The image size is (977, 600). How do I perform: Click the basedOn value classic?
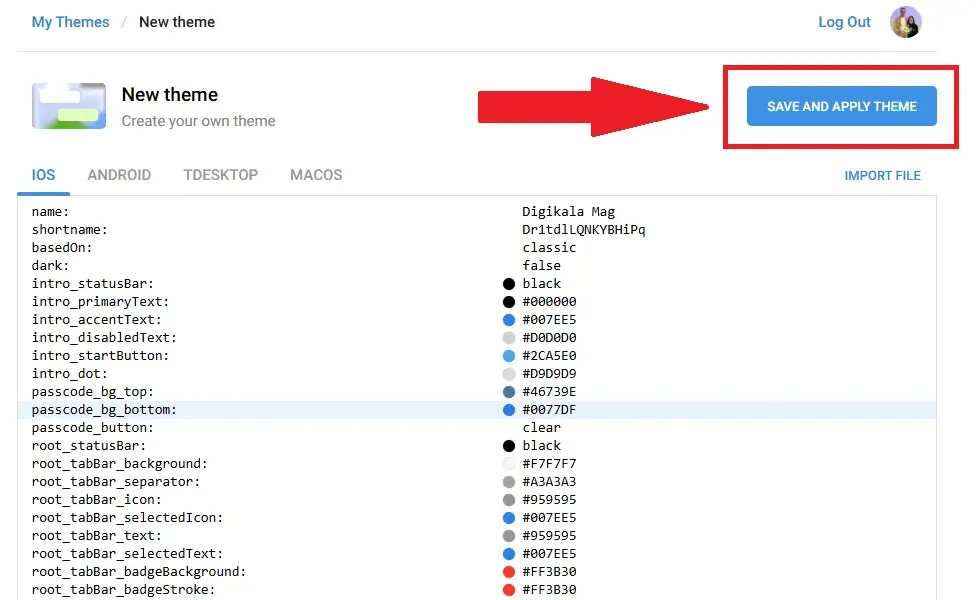(549, 248)
